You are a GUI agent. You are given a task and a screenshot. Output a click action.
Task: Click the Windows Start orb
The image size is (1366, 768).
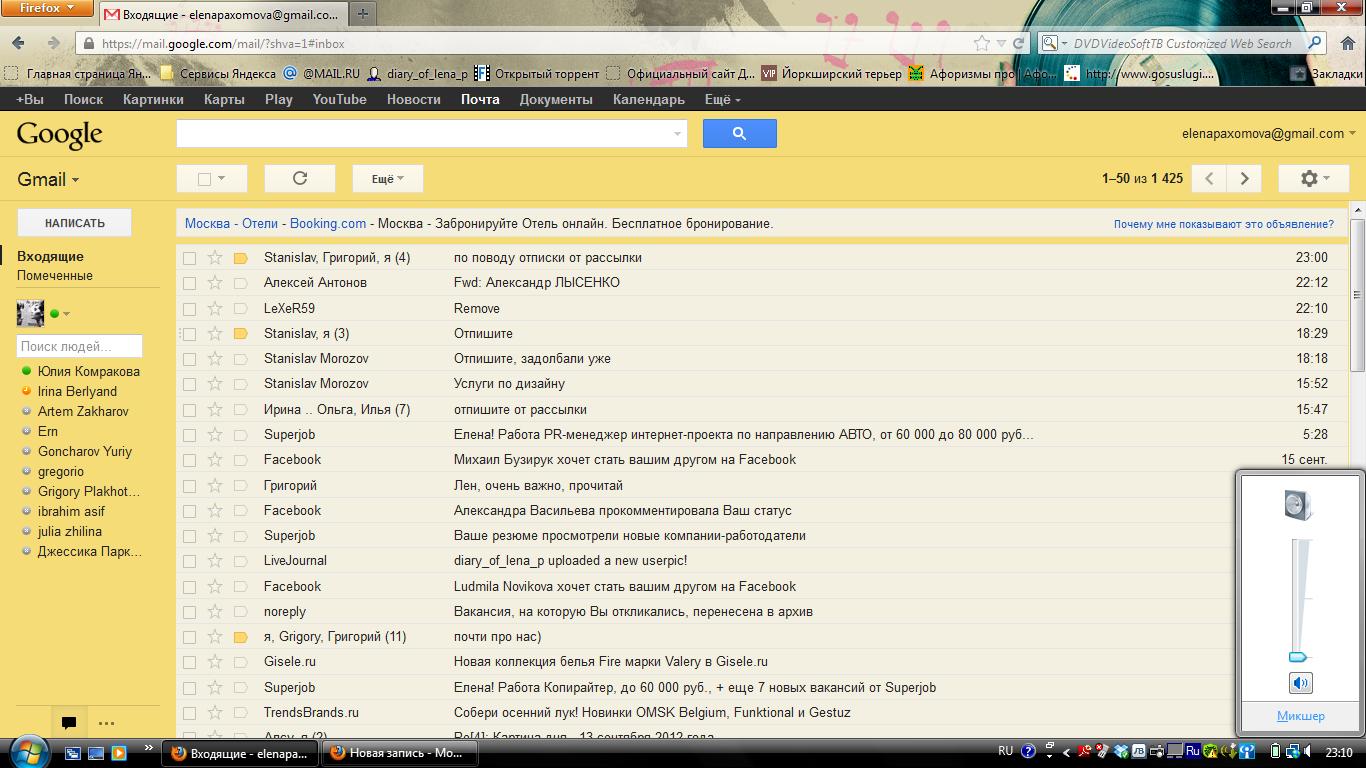click(x=28, y=751)
